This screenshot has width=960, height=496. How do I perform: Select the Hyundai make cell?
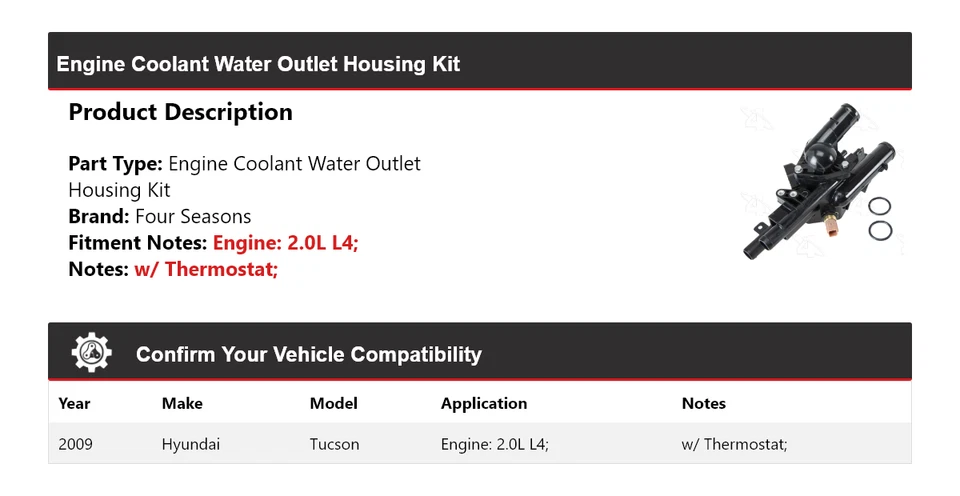pos(191,444)
